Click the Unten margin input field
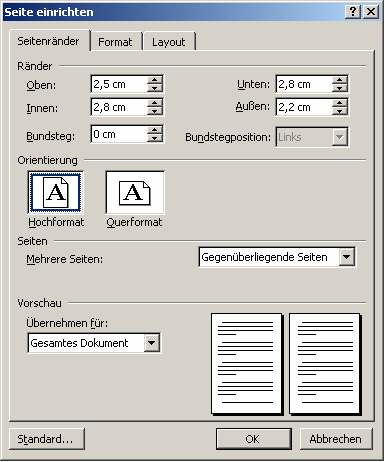Viewport: 384px width, 462px height. (304, 84)
